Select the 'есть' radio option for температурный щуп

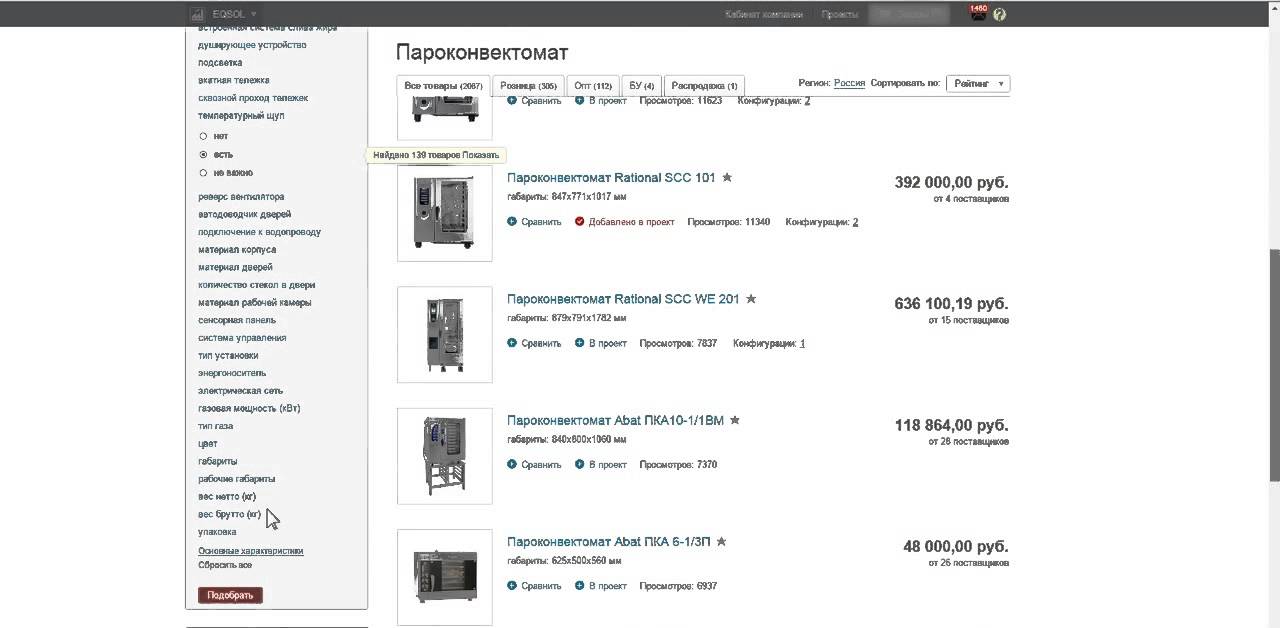tap(204, 155)
